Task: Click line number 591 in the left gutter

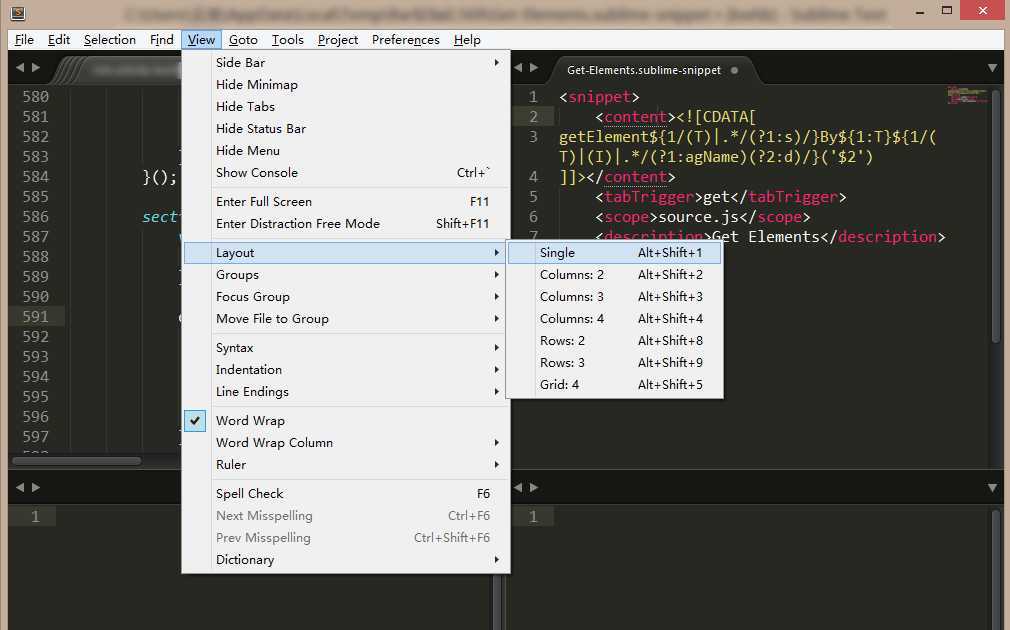Action: 35,316
